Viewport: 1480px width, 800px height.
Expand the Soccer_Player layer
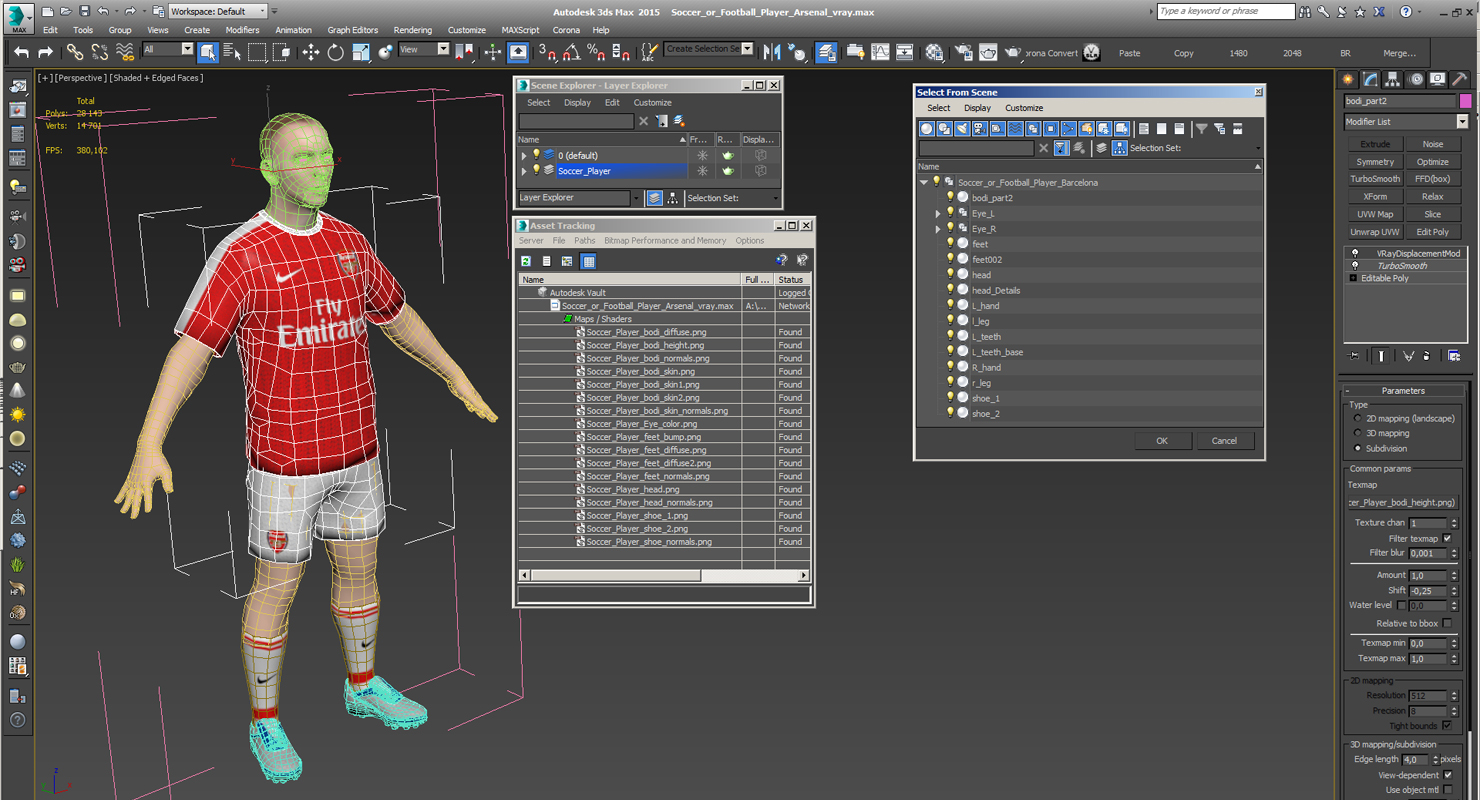524,171
